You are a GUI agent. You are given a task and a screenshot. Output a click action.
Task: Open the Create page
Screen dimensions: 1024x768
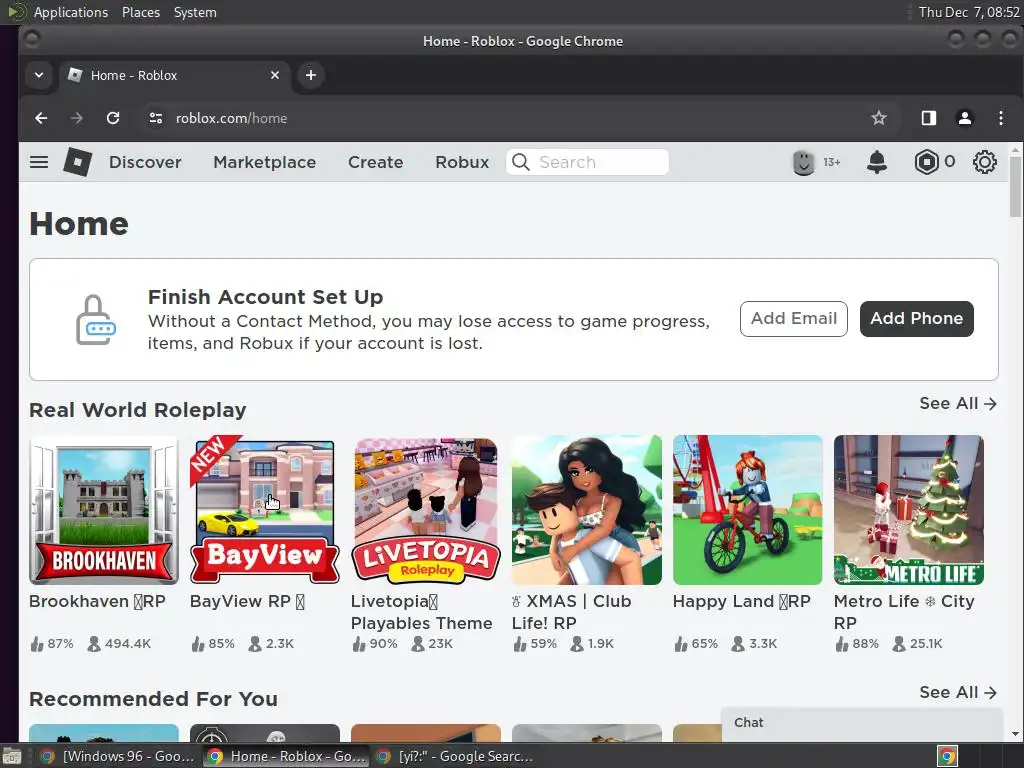[376, 162]
